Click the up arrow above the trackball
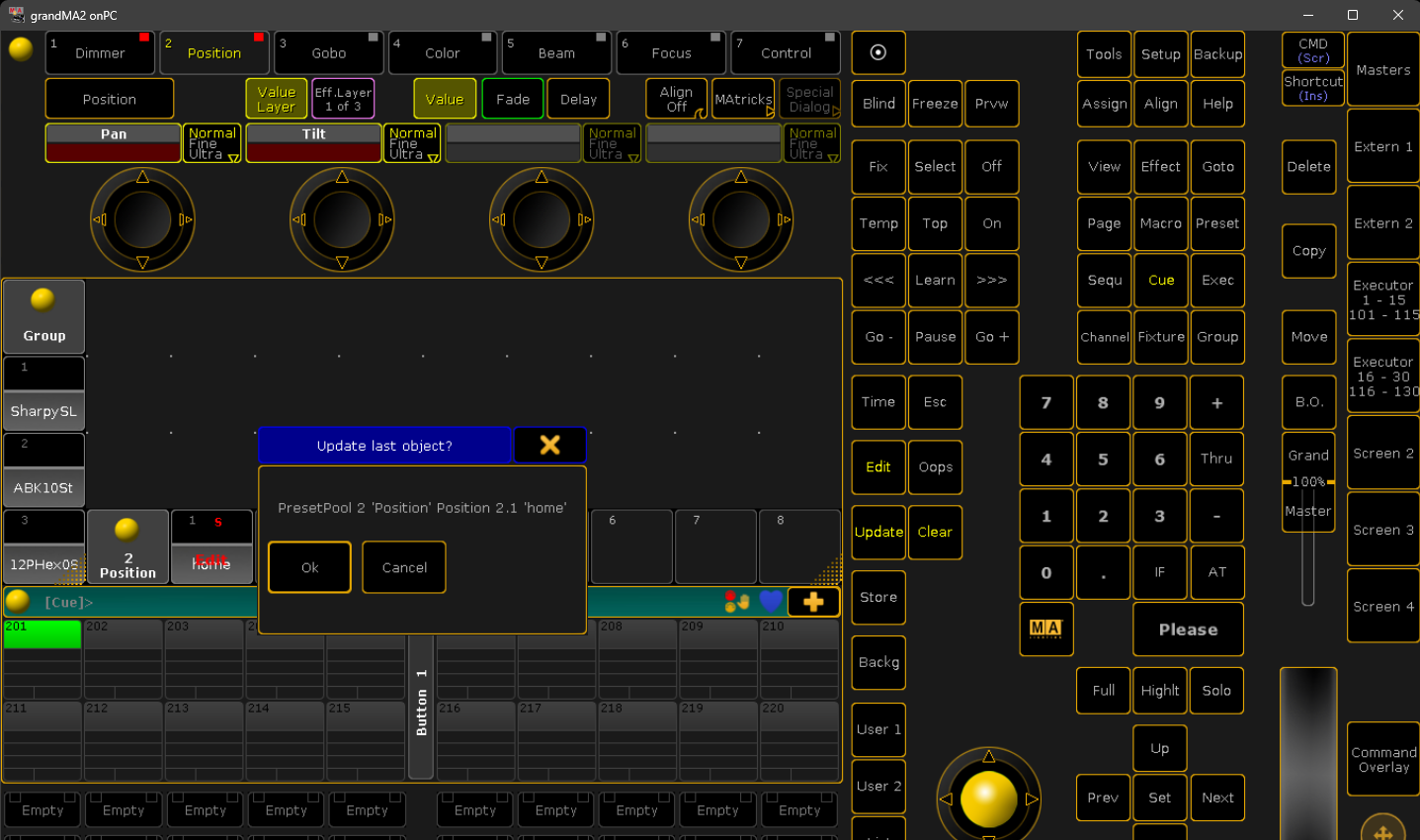1420x840 pixels. coord(988,756)
